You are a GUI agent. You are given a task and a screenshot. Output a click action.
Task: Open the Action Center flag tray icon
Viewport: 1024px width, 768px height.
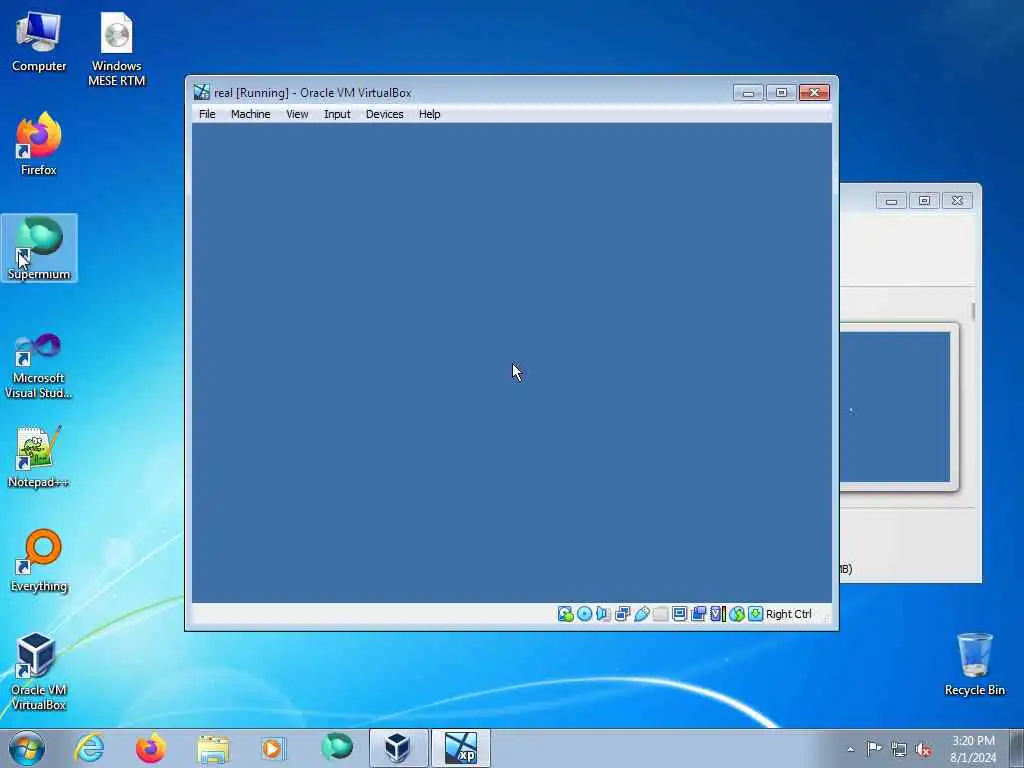click(x=874, y=749)
